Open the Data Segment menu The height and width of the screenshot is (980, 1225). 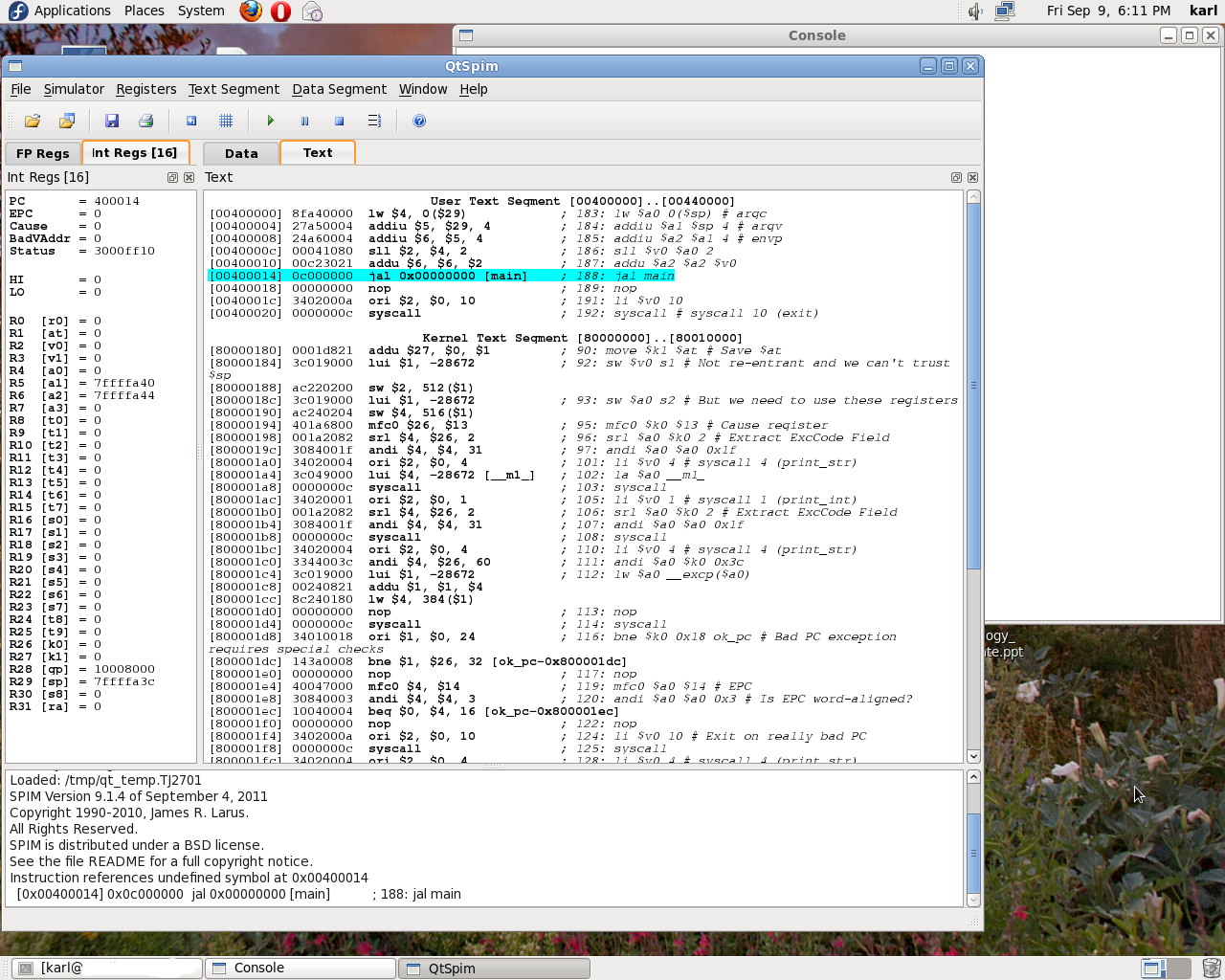click(x=339, y=89)
